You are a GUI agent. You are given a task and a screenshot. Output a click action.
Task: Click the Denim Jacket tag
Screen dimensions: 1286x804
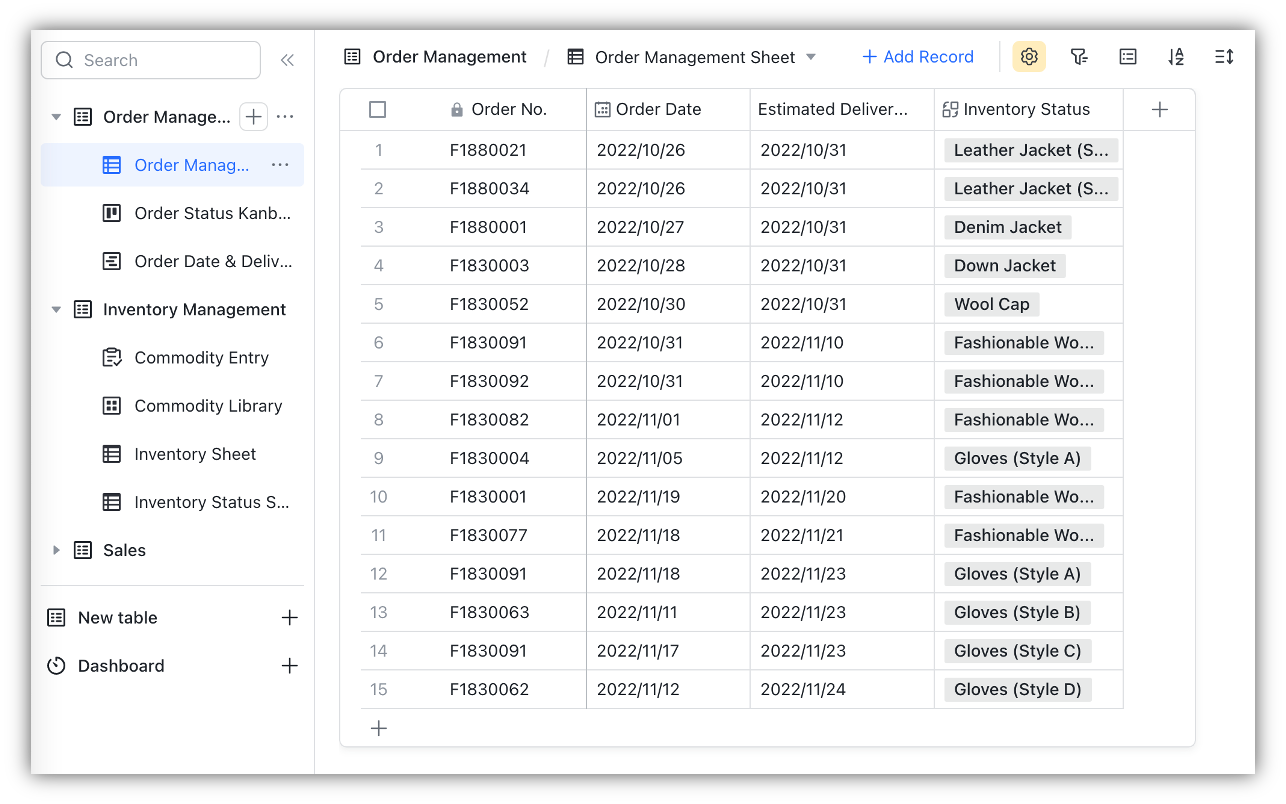pos(1008,227)
